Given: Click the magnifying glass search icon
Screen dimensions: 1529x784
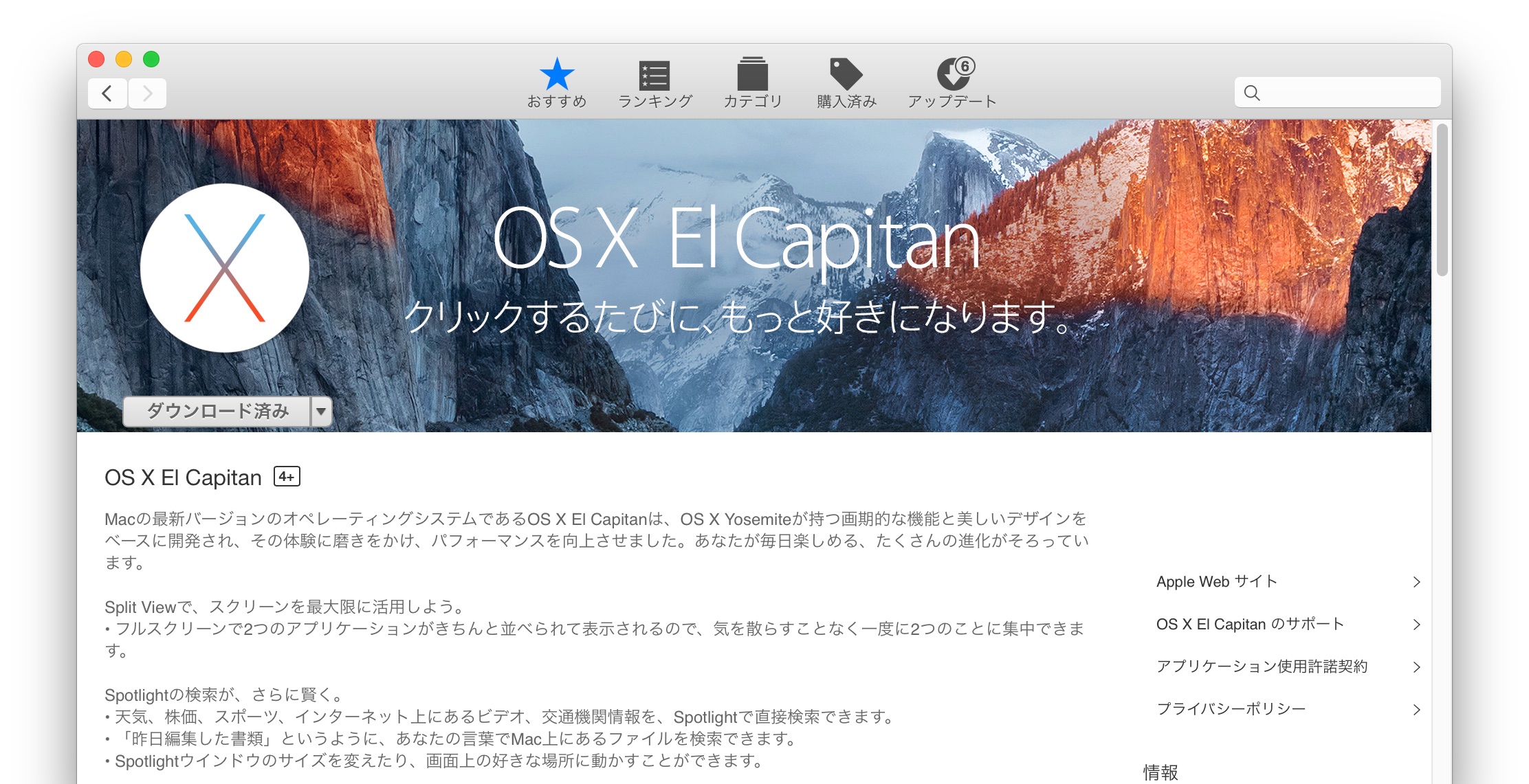Looking at the screenshot, I should (1252, 93).
